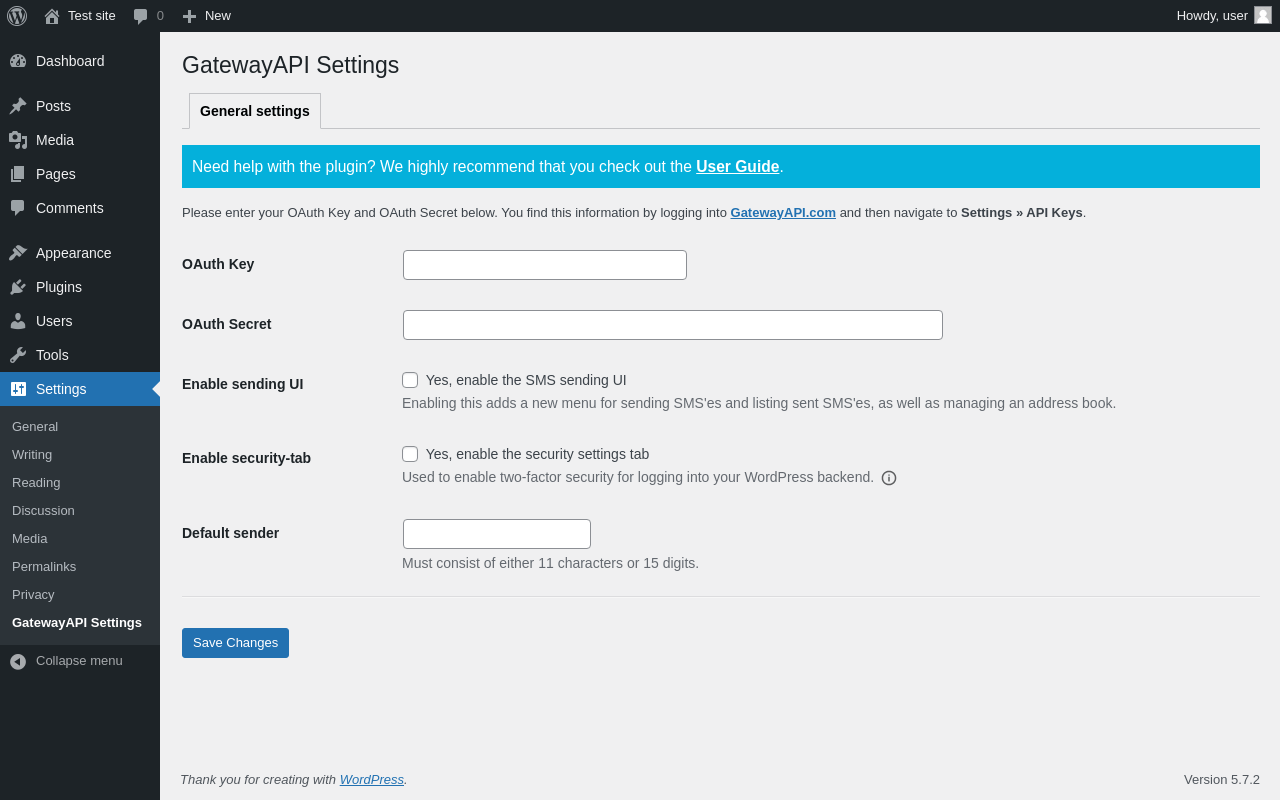
Task: Enable the security settings tab checkbox
Action: 410,454
